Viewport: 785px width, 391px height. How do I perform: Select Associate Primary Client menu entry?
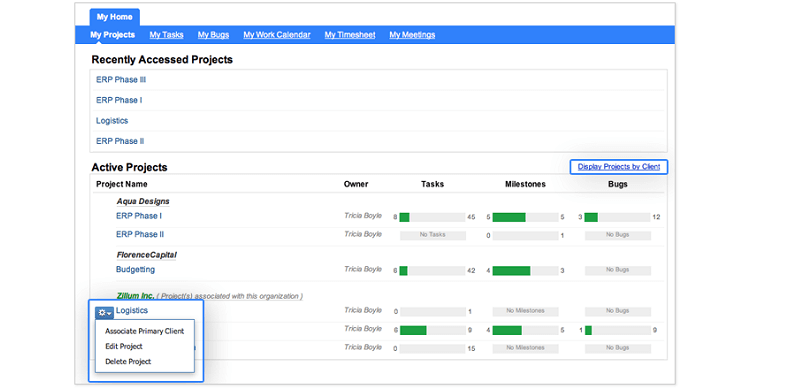tap(145, 331)
